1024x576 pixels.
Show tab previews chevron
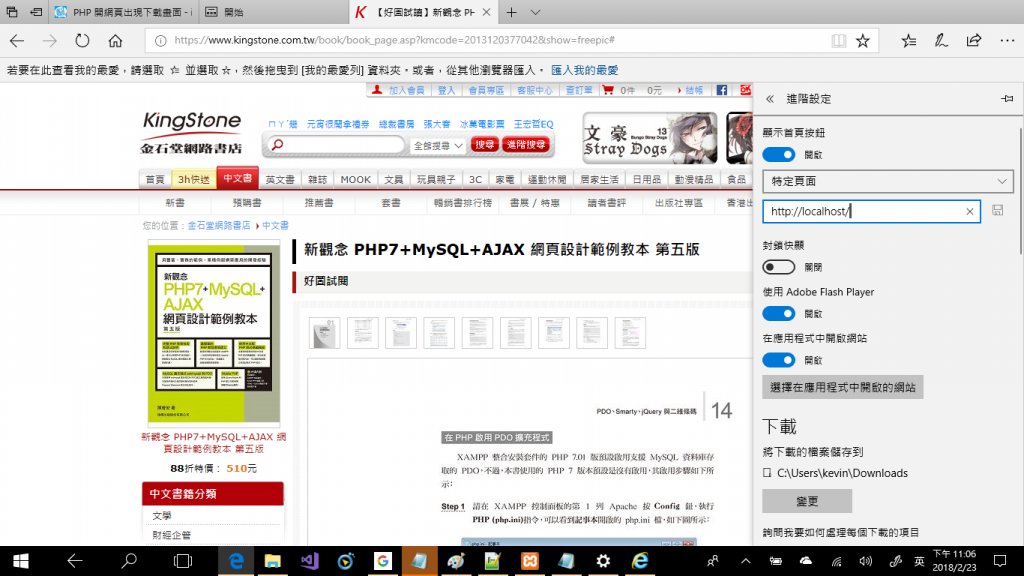click(x=536, y=12)
